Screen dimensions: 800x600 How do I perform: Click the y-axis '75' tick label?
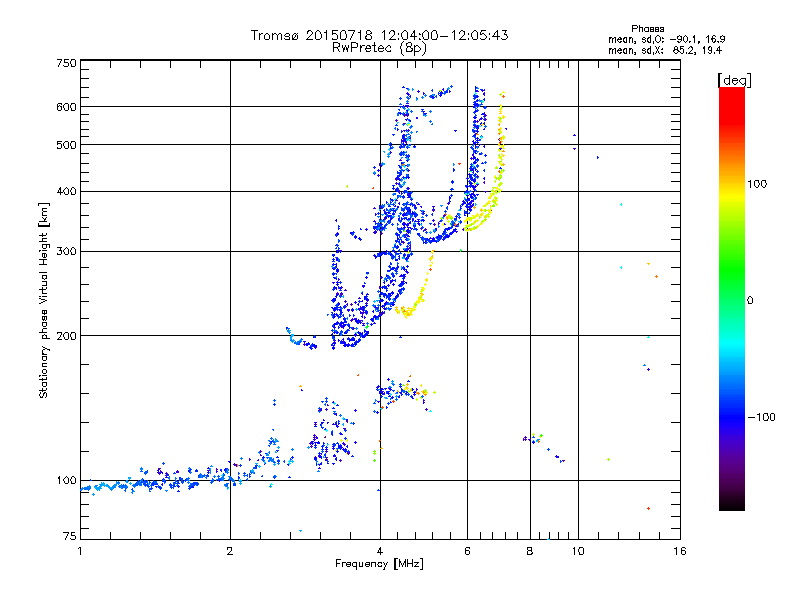click(69, 536)
